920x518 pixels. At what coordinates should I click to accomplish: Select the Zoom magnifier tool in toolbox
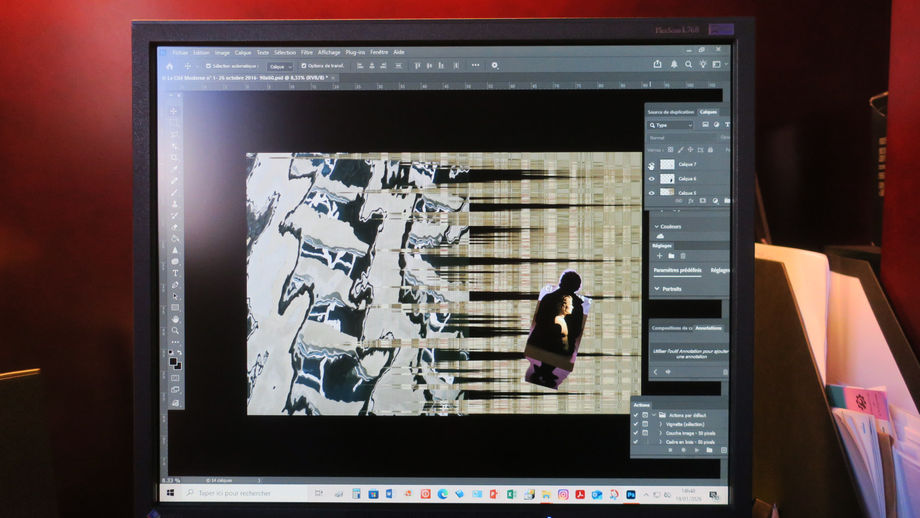point(175,331)
